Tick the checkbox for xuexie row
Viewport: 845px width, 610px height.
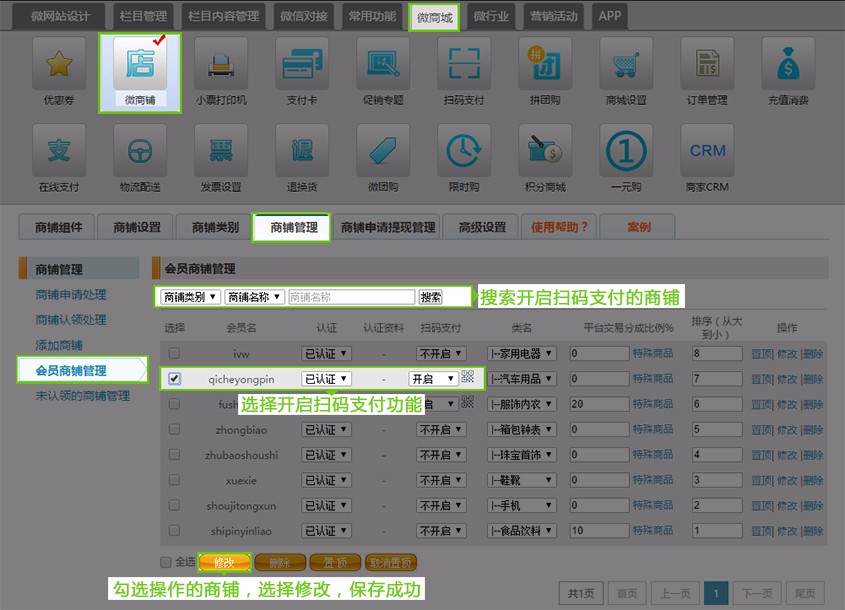[x=174, y=480]
